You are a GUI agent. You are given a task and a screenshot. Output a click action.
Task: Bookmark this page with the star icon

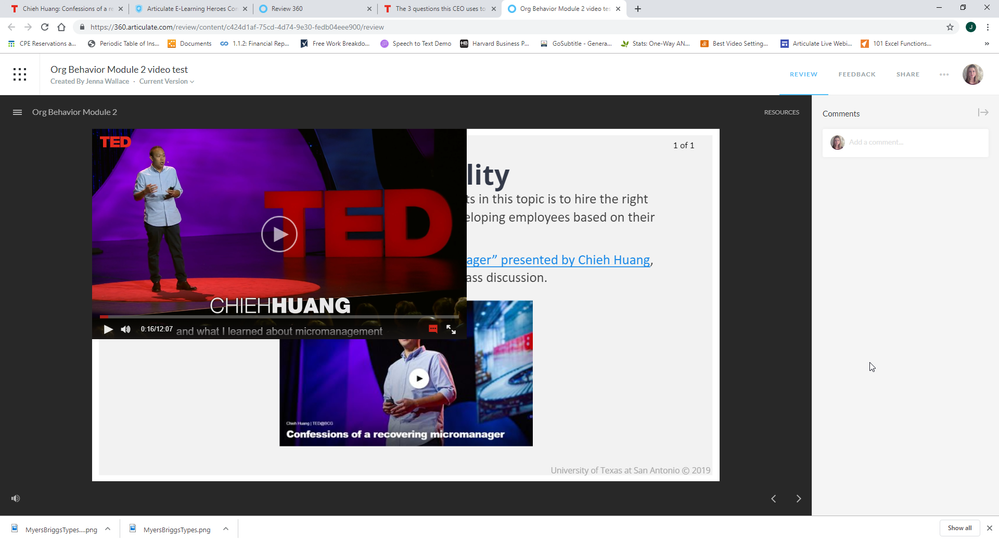950,27
